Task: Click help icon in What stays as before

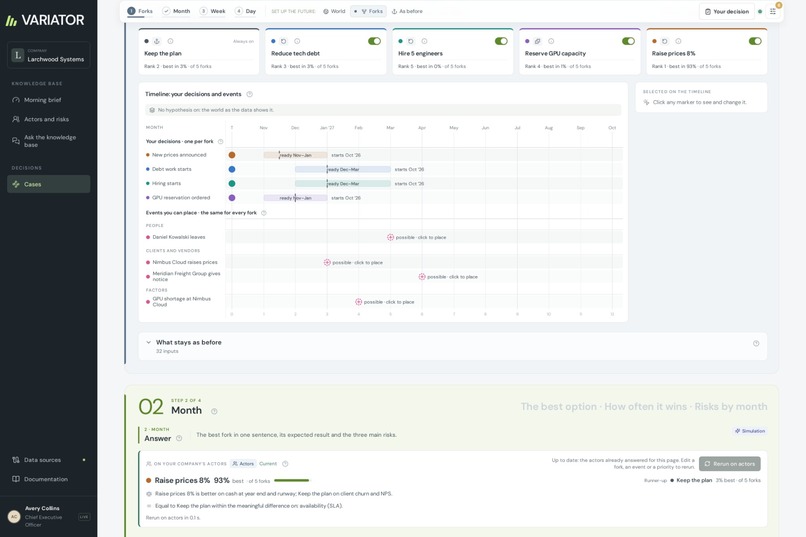Action: [x=756, y=343]
